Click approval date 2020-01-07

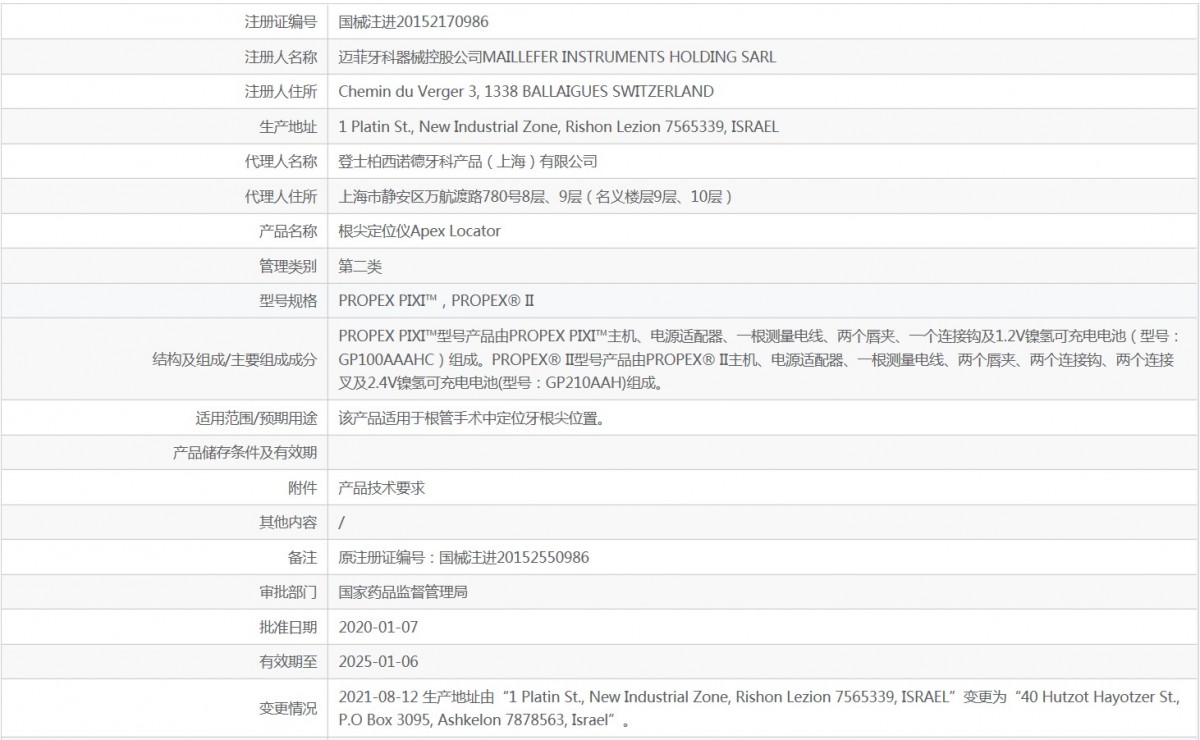pos(378,627)
